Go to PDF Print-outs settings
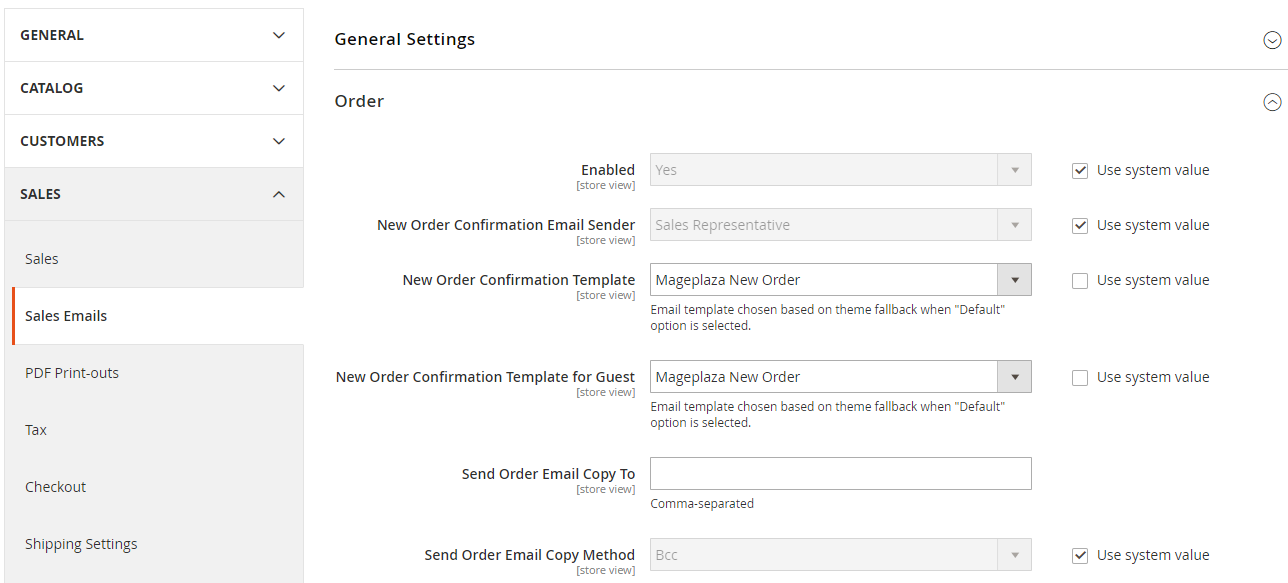This screenshot has height=583, width=1288. pyautogui.click(x=72, y=373)
